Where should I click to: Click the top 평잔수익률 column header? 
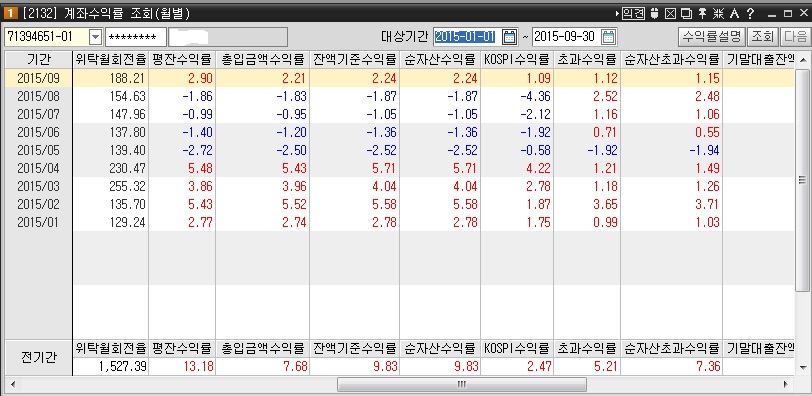[182, 60]
